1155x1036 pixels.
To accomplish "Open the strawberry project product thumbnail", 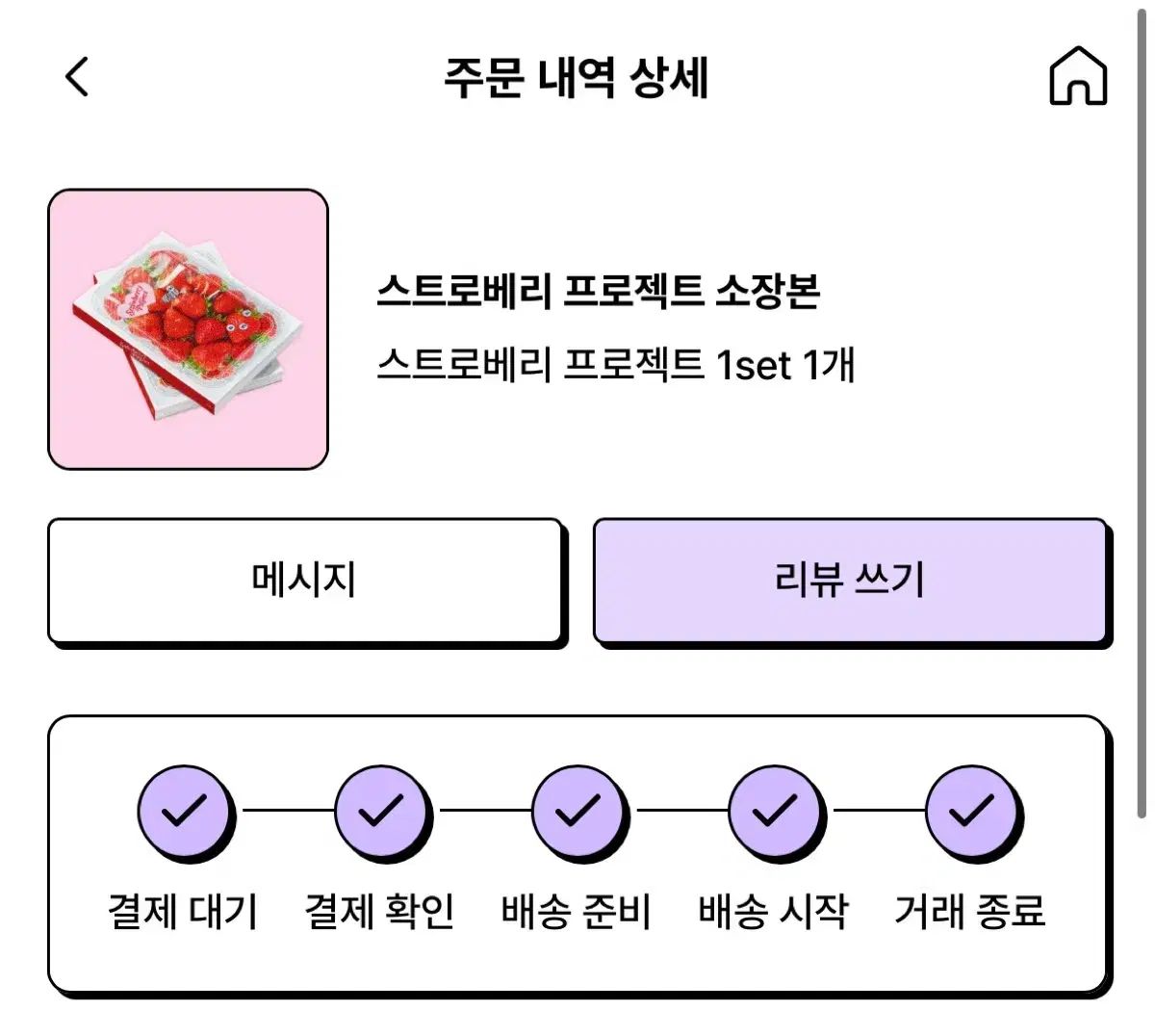I will click(x=189, y=329).
